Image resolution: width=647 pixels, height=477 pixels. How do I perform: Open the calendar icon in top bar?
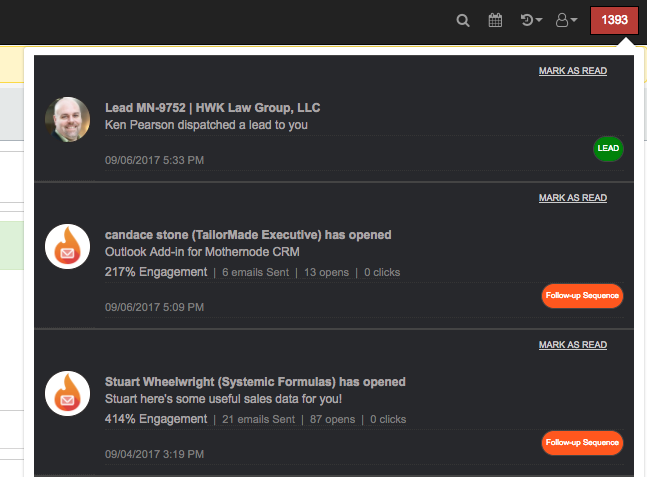click(x=495, y=20)
